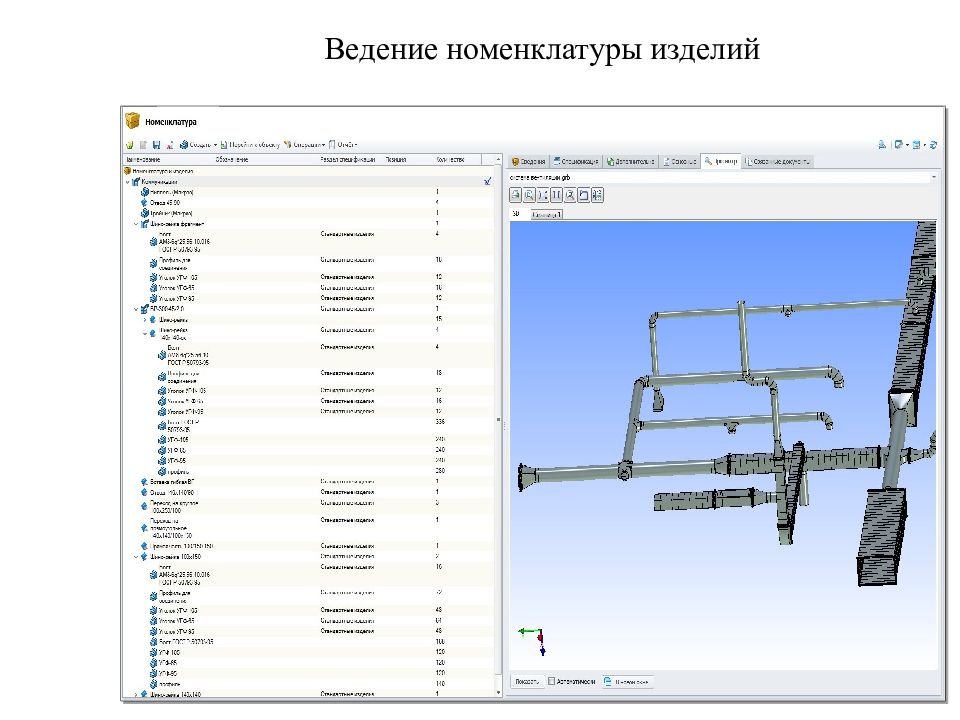Select the УТФ-105 row with quantity 240
This screenshot has width=960, height=720.
point(309,440)
